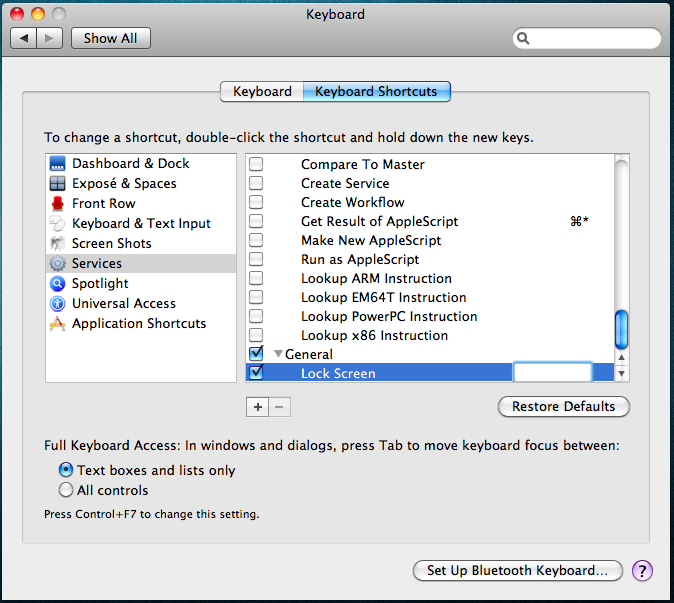Check Lookup ARM Instruction checkbox
Screen dimensions: 674x603
point(256,278)
